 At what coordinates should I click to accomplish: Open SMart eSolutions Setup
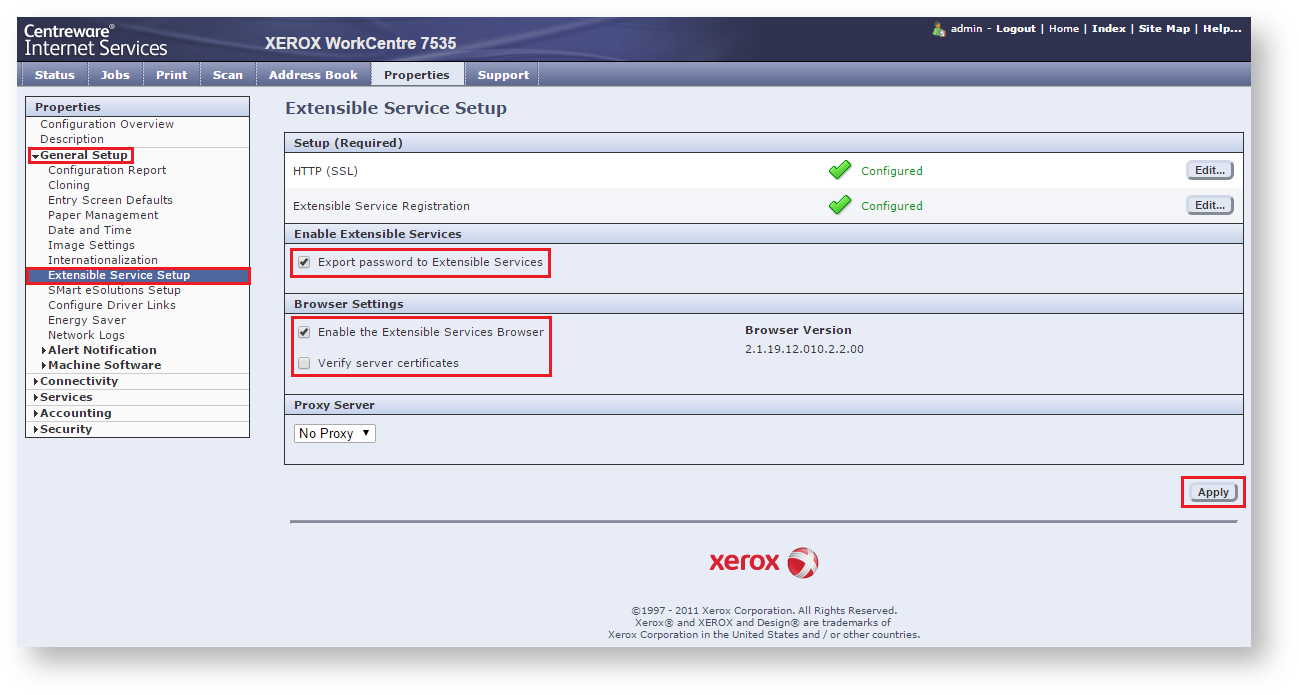coord(114,290)
